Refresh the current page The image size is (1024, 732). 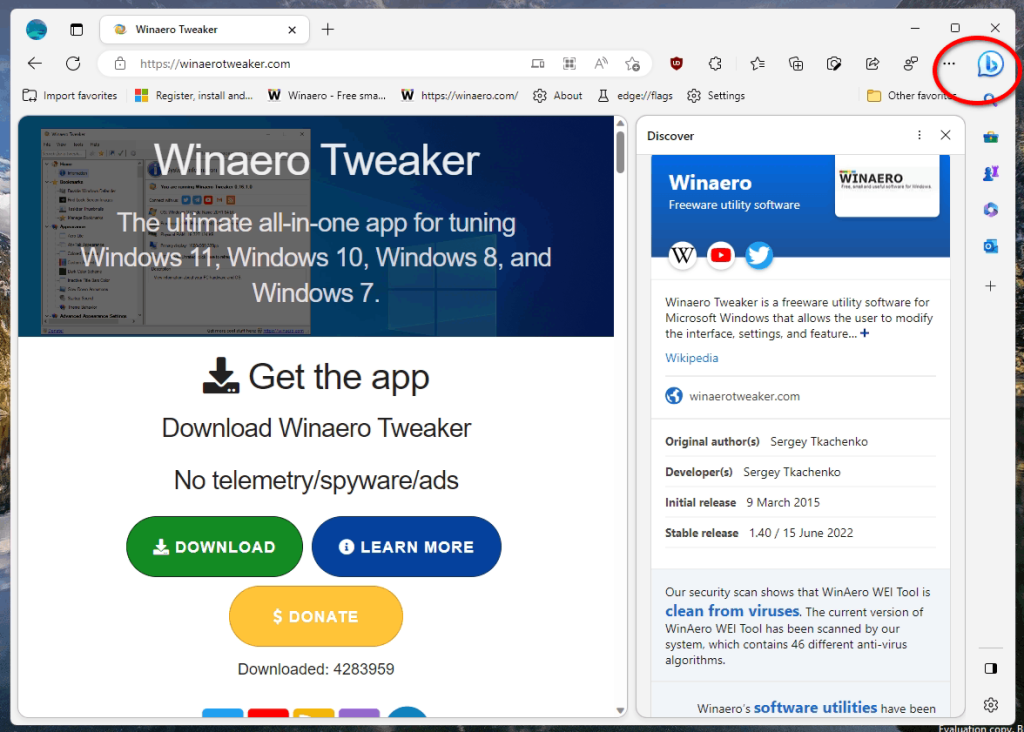73,63
